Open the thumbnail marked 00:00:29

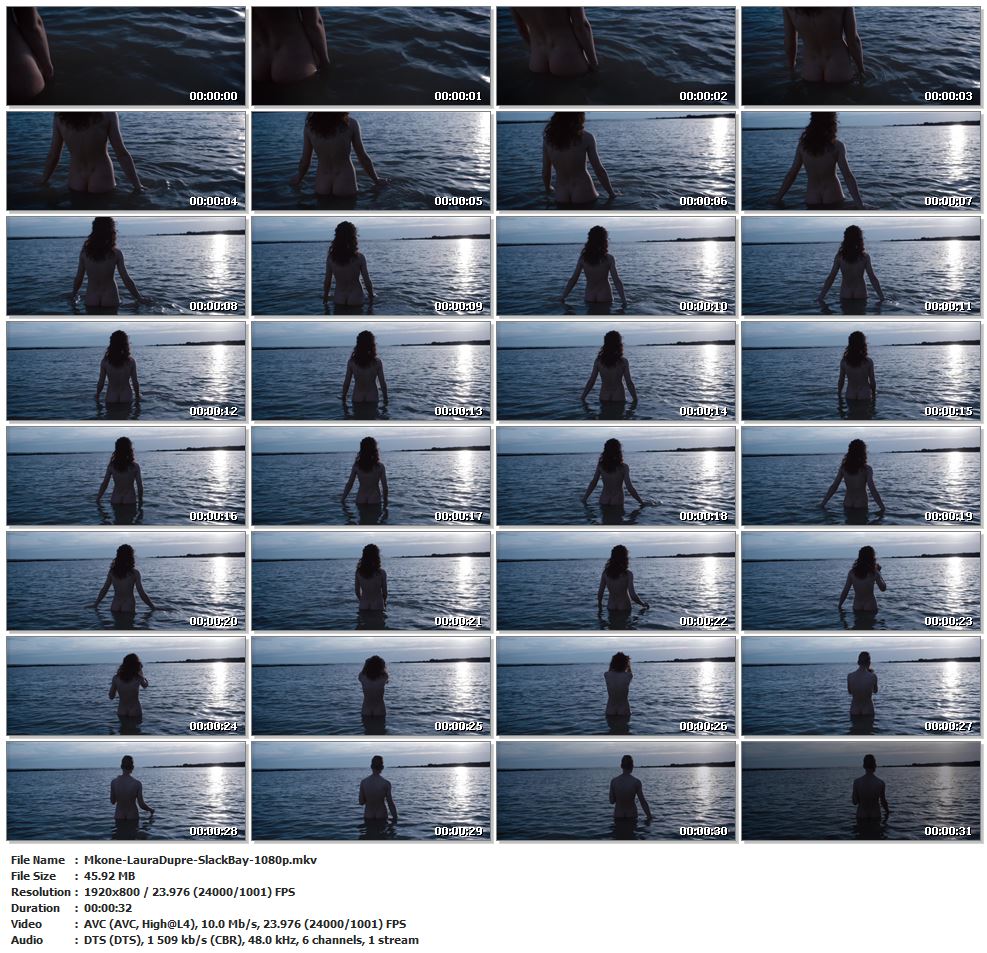(x=371, y=792)
